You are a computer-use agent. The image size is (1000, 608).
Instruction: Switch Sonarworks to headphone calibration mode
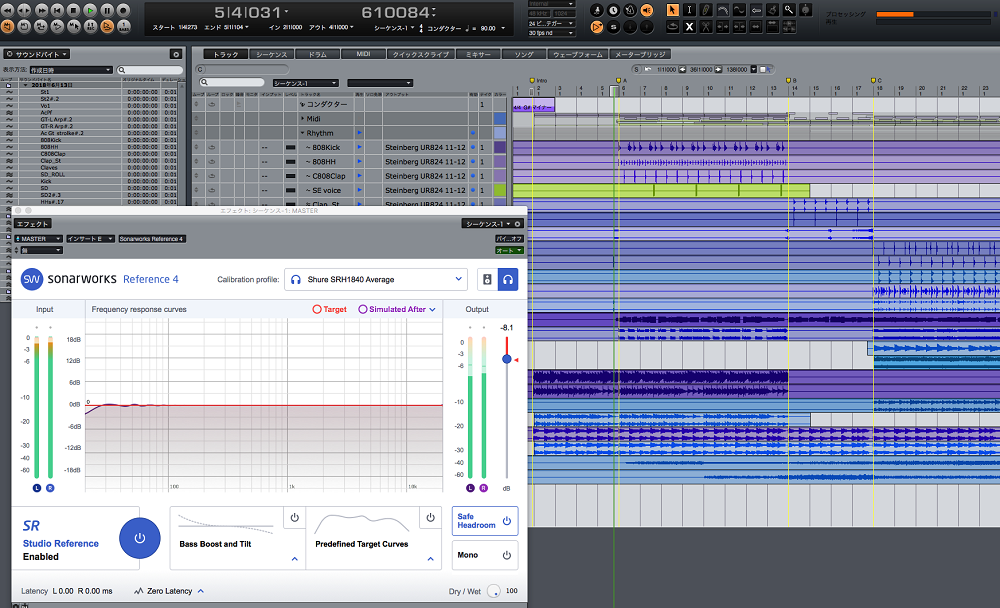[x=508, y=279]
